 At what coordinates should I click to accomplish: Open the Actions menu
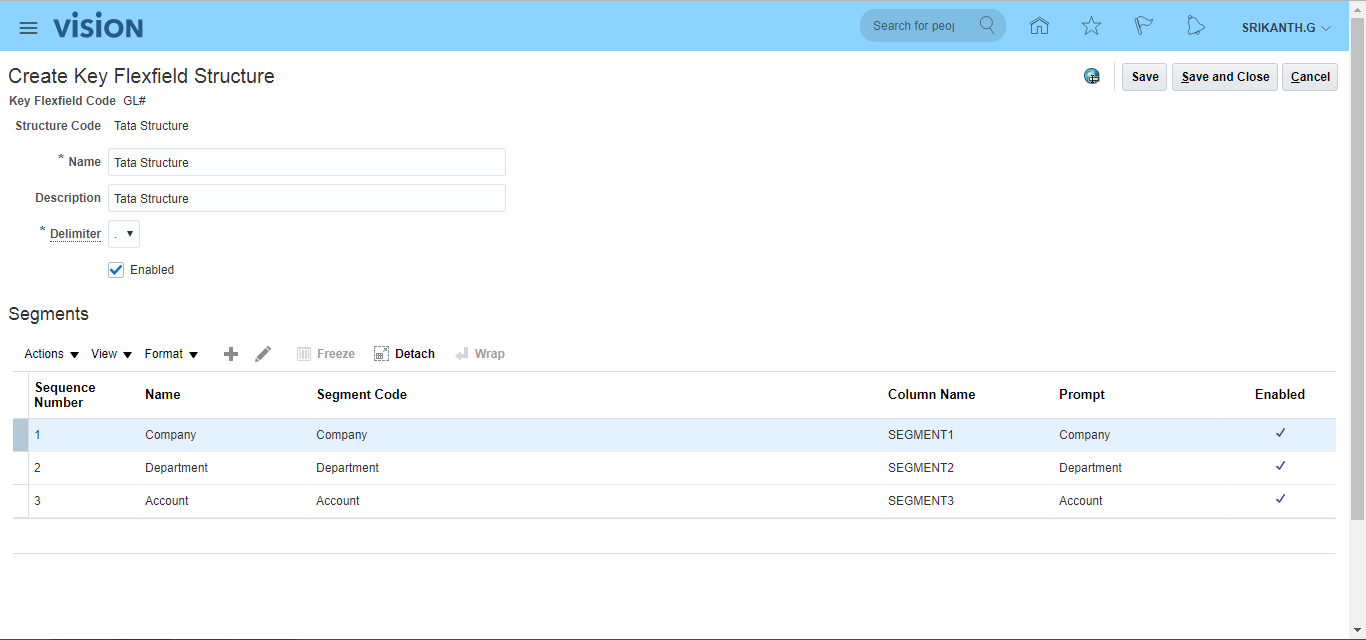click(x=51, y=354)
